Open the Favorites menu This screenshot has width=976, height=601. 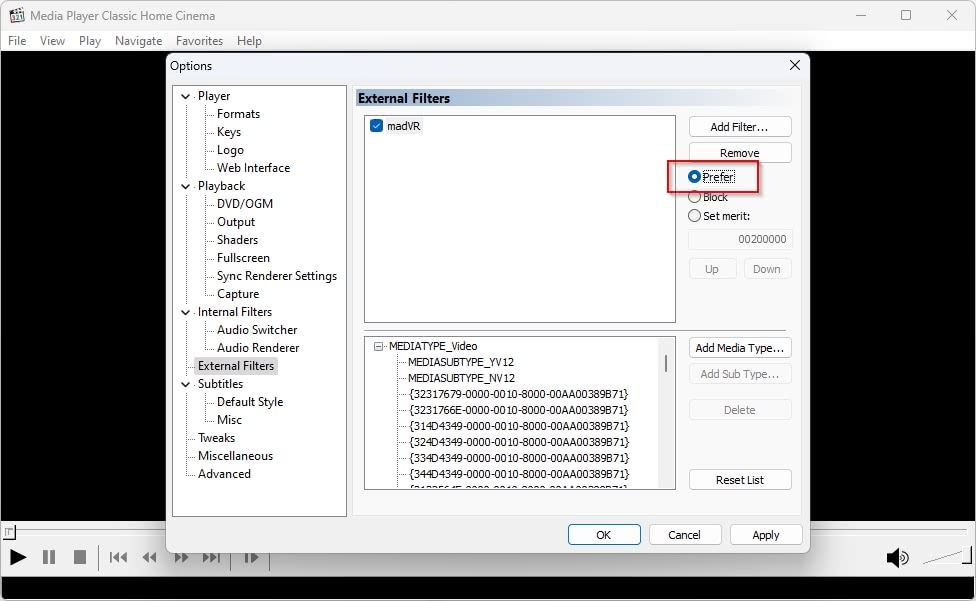point(199,40)
